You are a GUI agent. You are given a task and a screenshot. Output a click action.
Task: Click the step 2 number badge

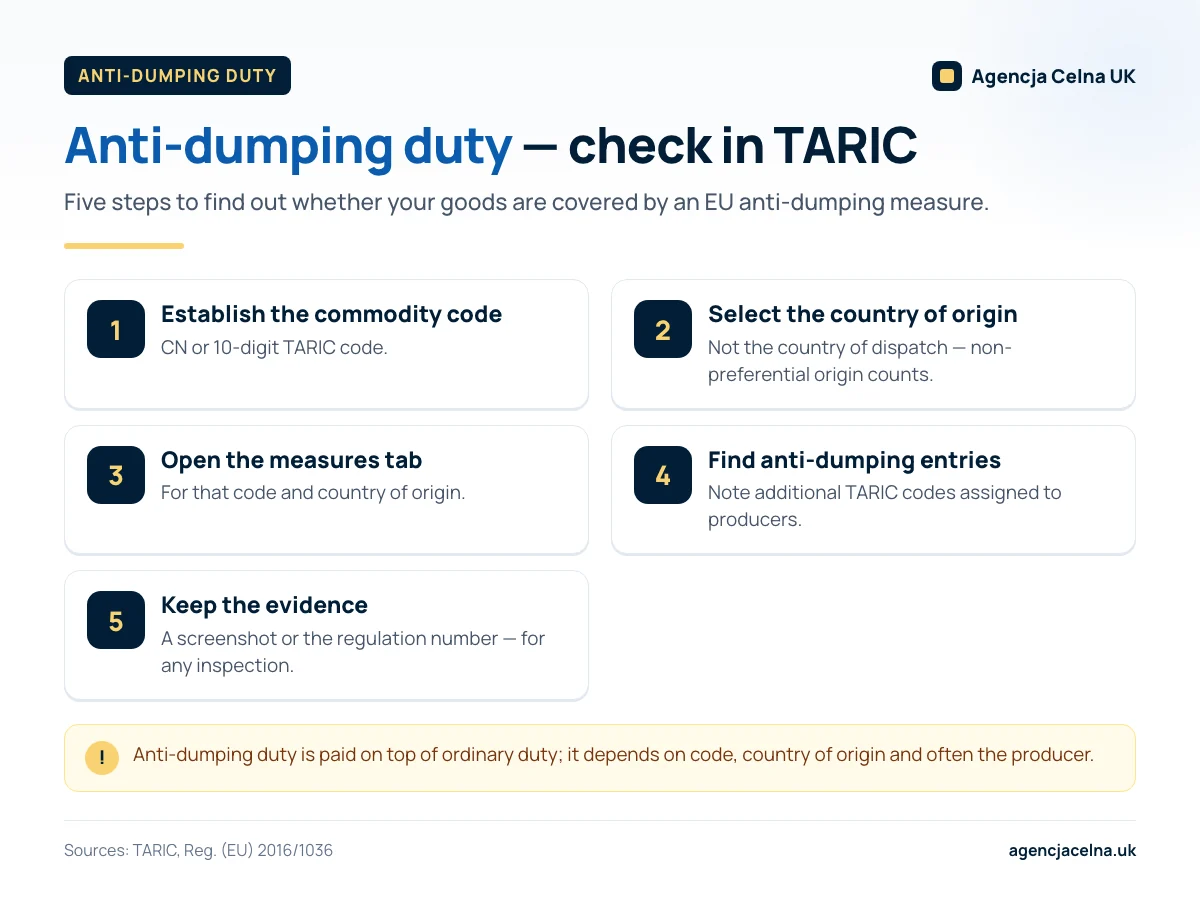point(663,329)
